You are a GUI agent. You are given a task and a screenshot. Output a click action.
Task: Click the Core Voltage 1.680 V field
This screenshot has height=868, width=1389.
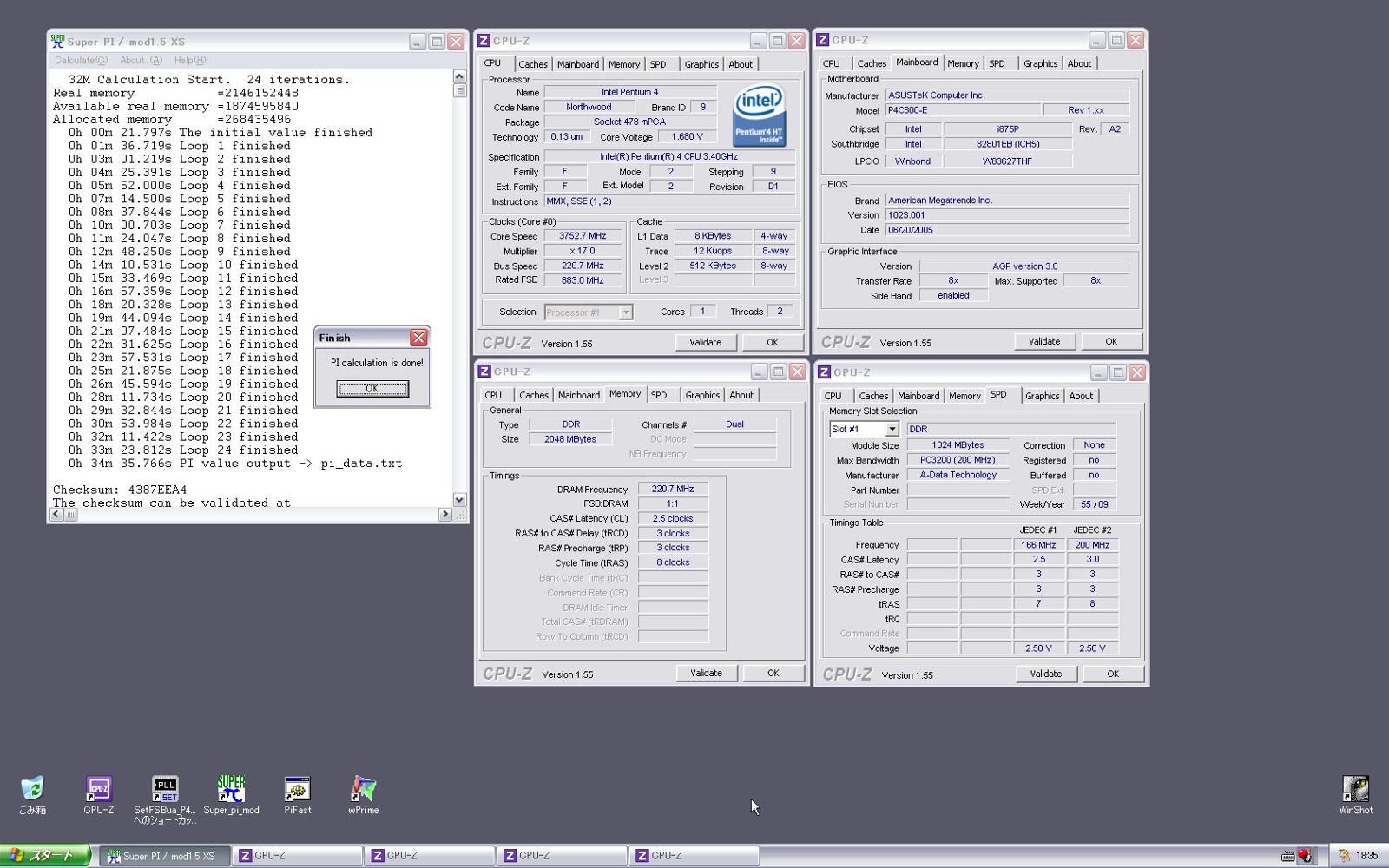point(687,137)
